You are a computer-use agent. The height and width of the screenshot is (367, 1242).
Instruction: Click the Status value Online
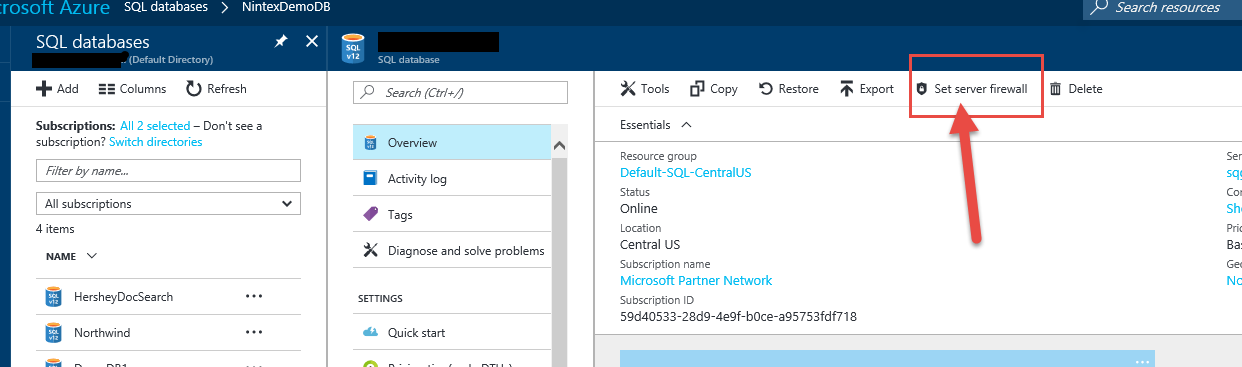pyautogui.click(x=639, y=209)
